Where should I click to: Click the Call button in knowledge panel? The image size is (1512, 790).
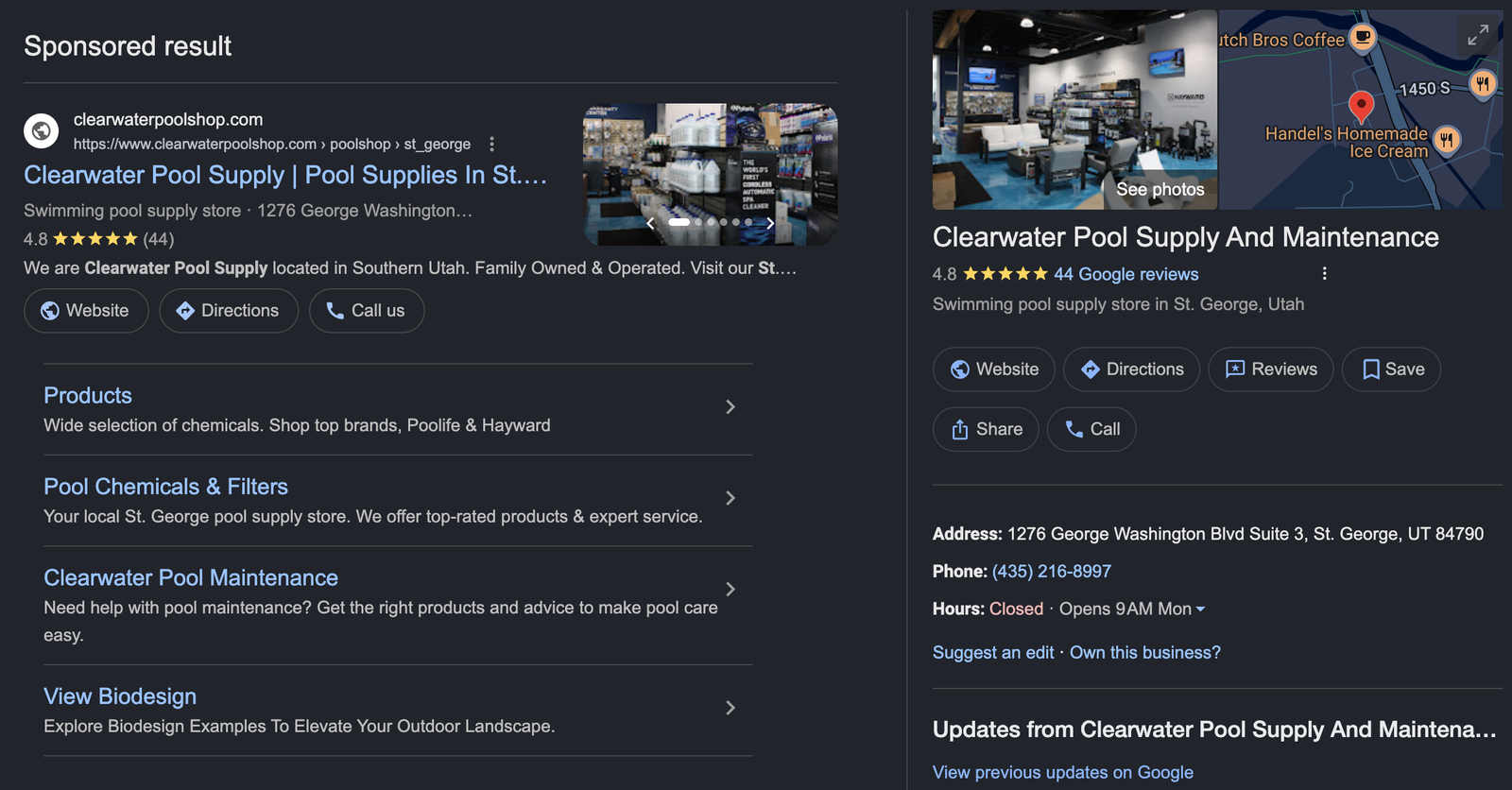coord(1091,429)
